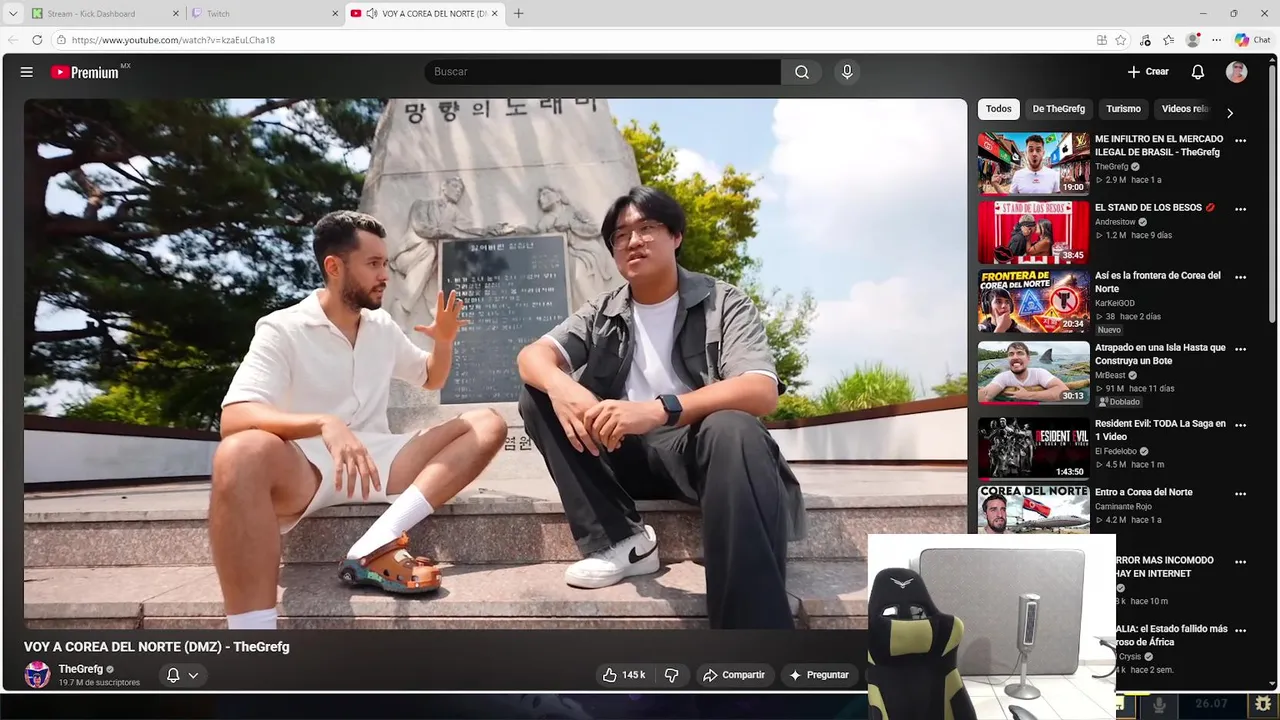Add page to favorites star
The height and width of the screenshot is (720, 1280).
point(1121,40)
